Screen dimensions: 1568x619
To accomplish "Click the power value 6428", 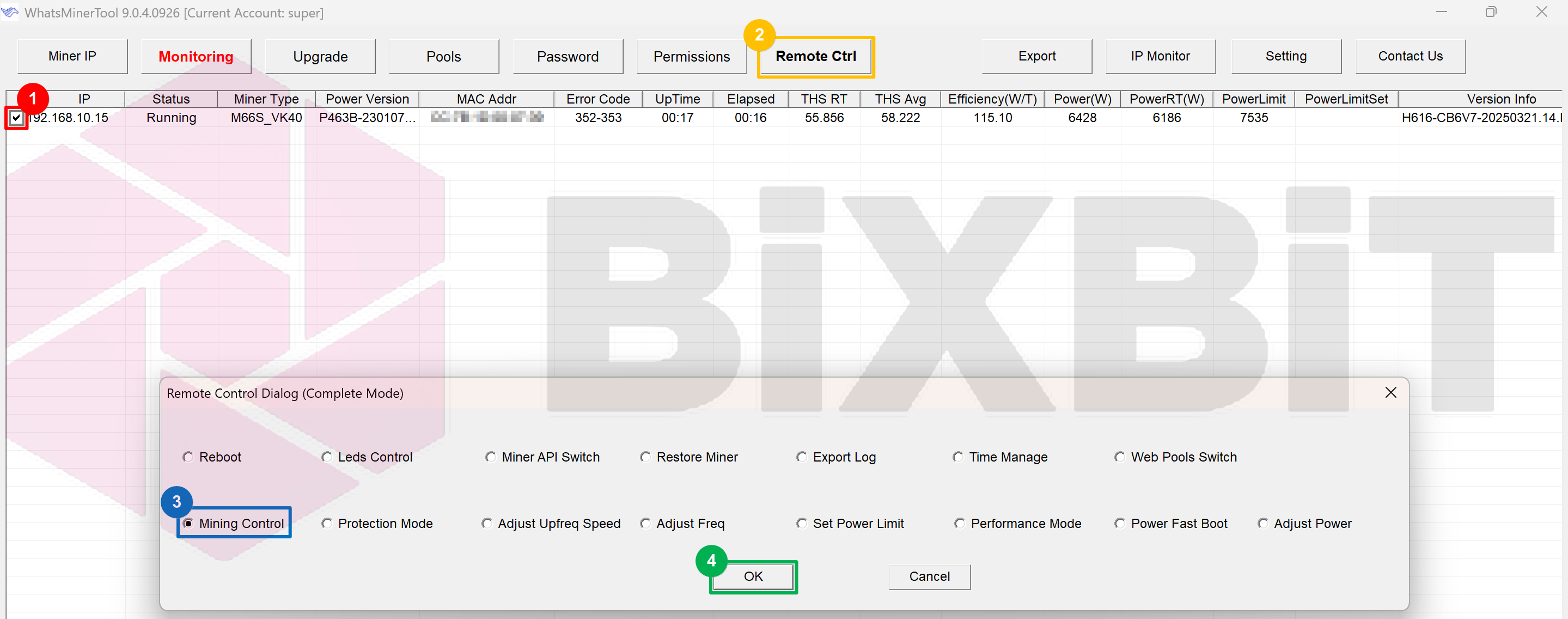I will pyautogui.click(x=1082, y=118).
